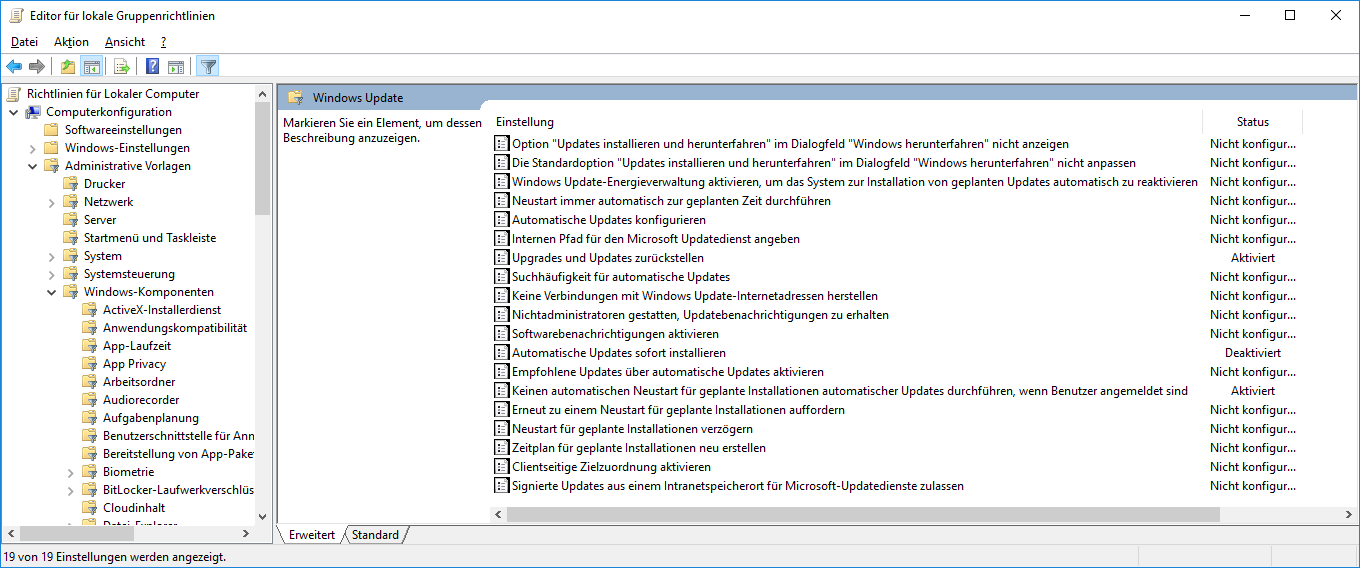Screen dimensions: 1360x568
Task: Click the tree pane scroll-down arrow
Action: [x=263, y=517]
